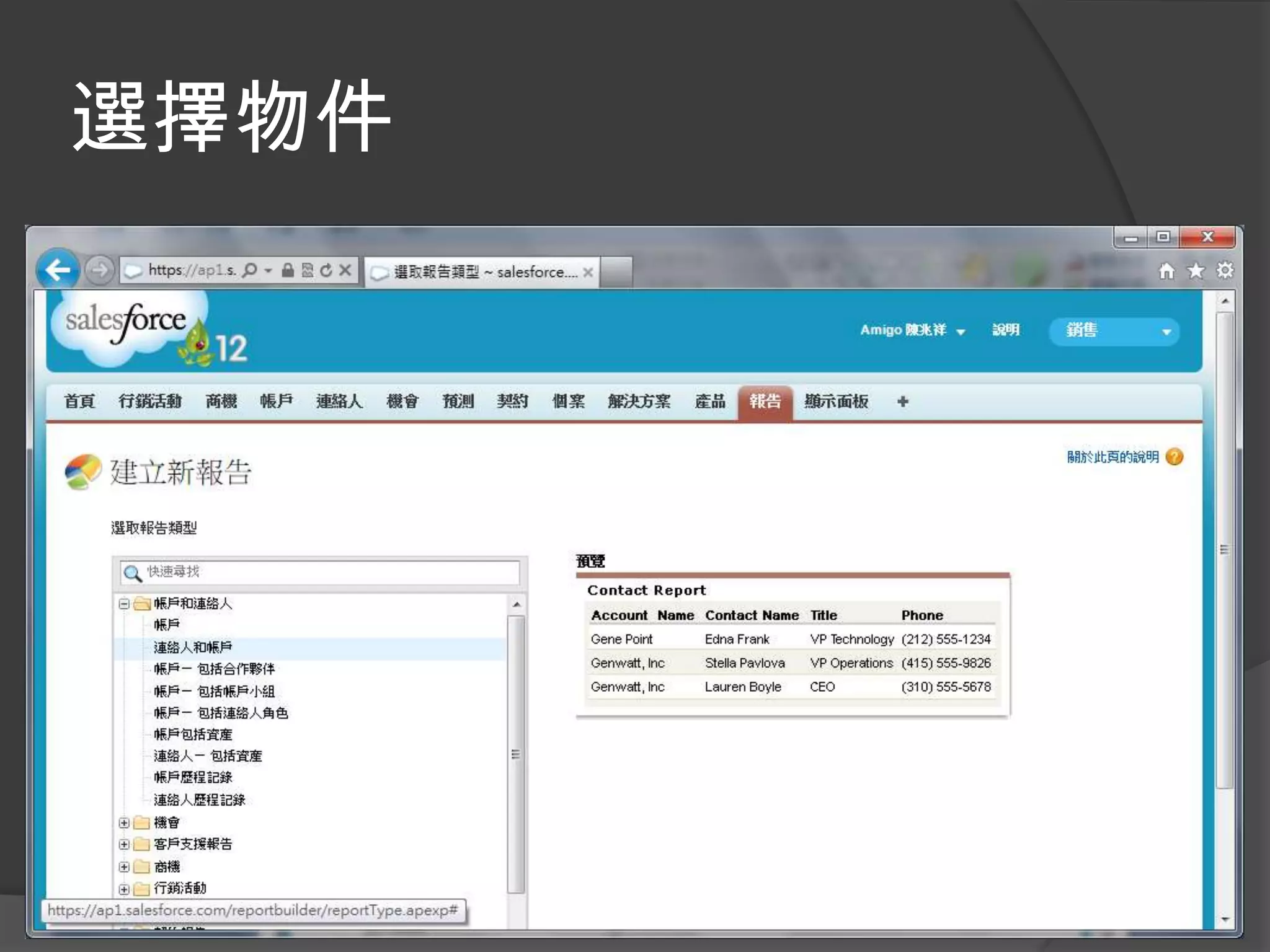Collapse the 帳戶和連絡人 folder

pos(124,604)
